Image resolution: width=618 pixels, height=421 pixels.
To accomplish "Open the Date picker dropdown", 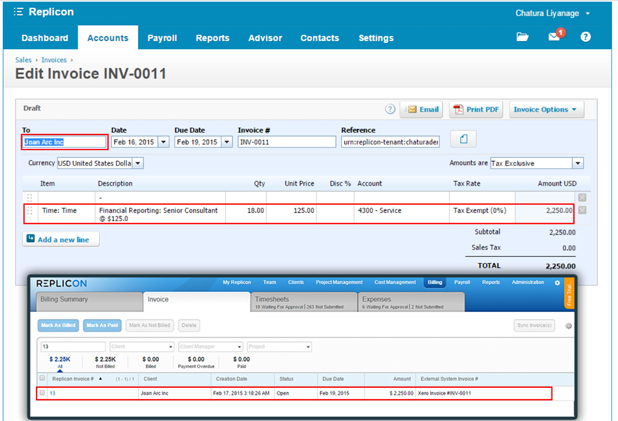I will click(164, 142).
